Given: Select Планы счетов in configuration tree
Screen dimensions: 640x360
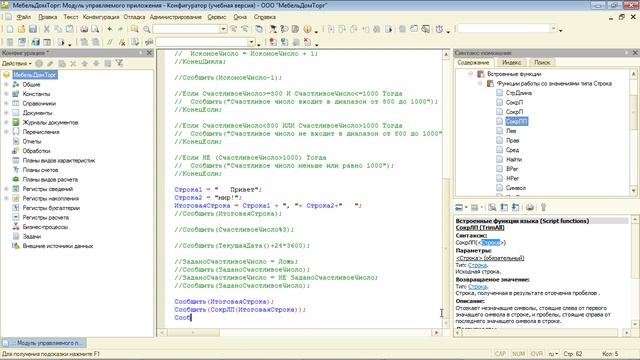Looking at the screenshot, I should [x=40, y=170].
